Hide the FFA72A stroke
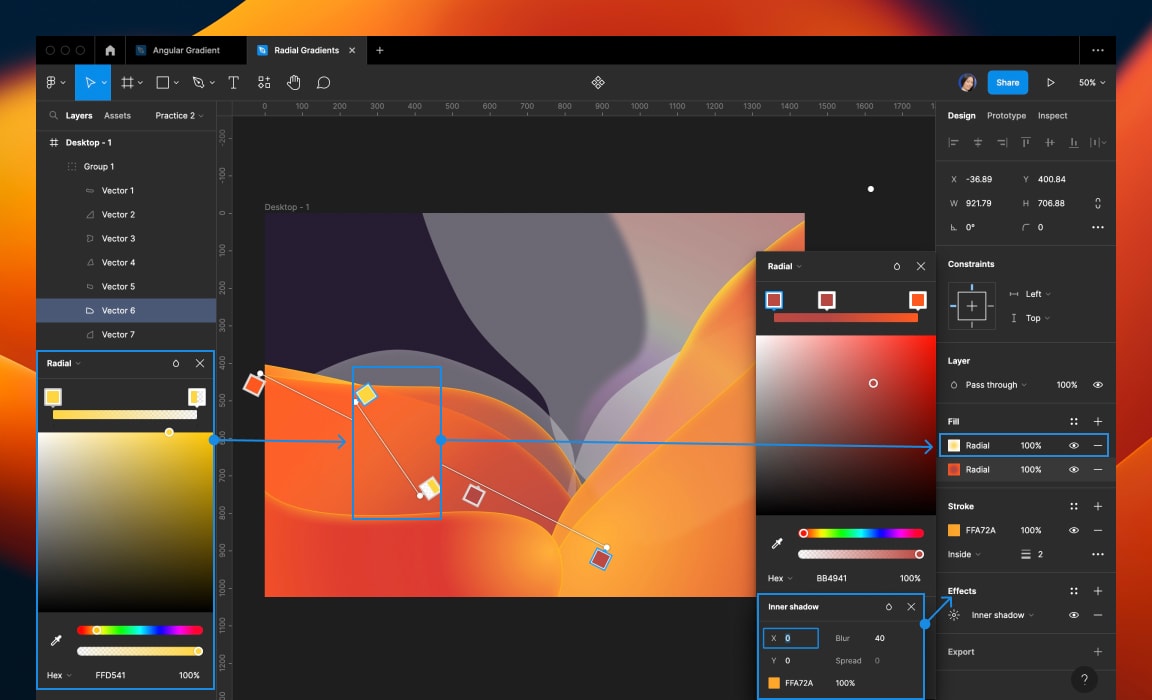1152x700 pixels. (1074, 530)
